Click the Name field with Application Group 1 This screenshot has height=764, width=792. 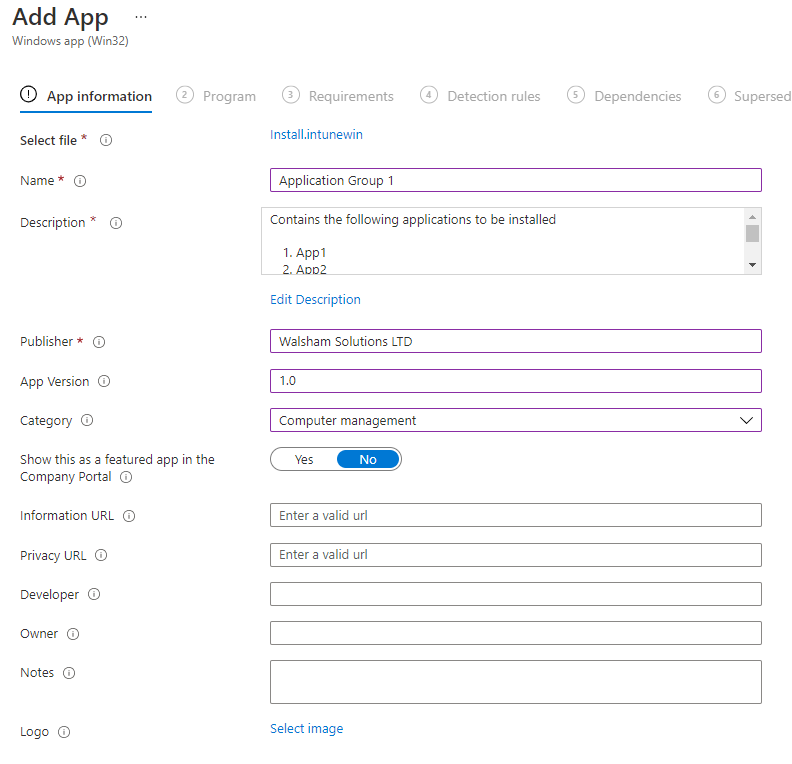pos(516,180)
